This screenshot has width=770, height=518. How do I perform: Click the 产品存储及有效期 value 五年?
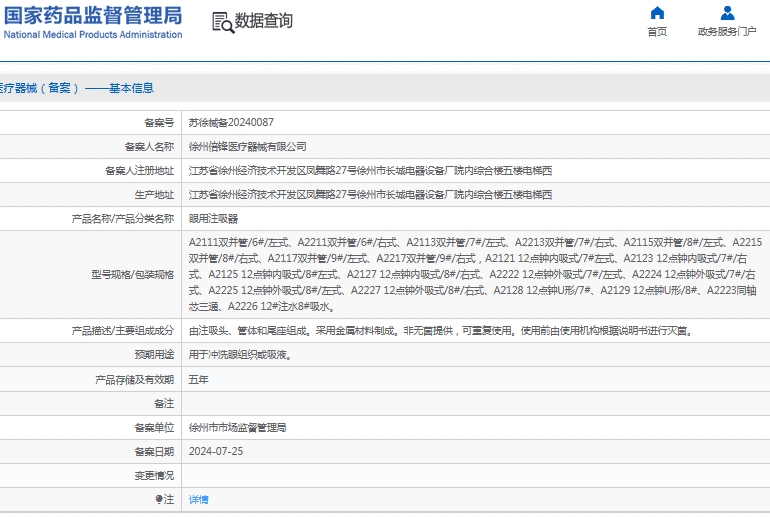pos(198,379)
